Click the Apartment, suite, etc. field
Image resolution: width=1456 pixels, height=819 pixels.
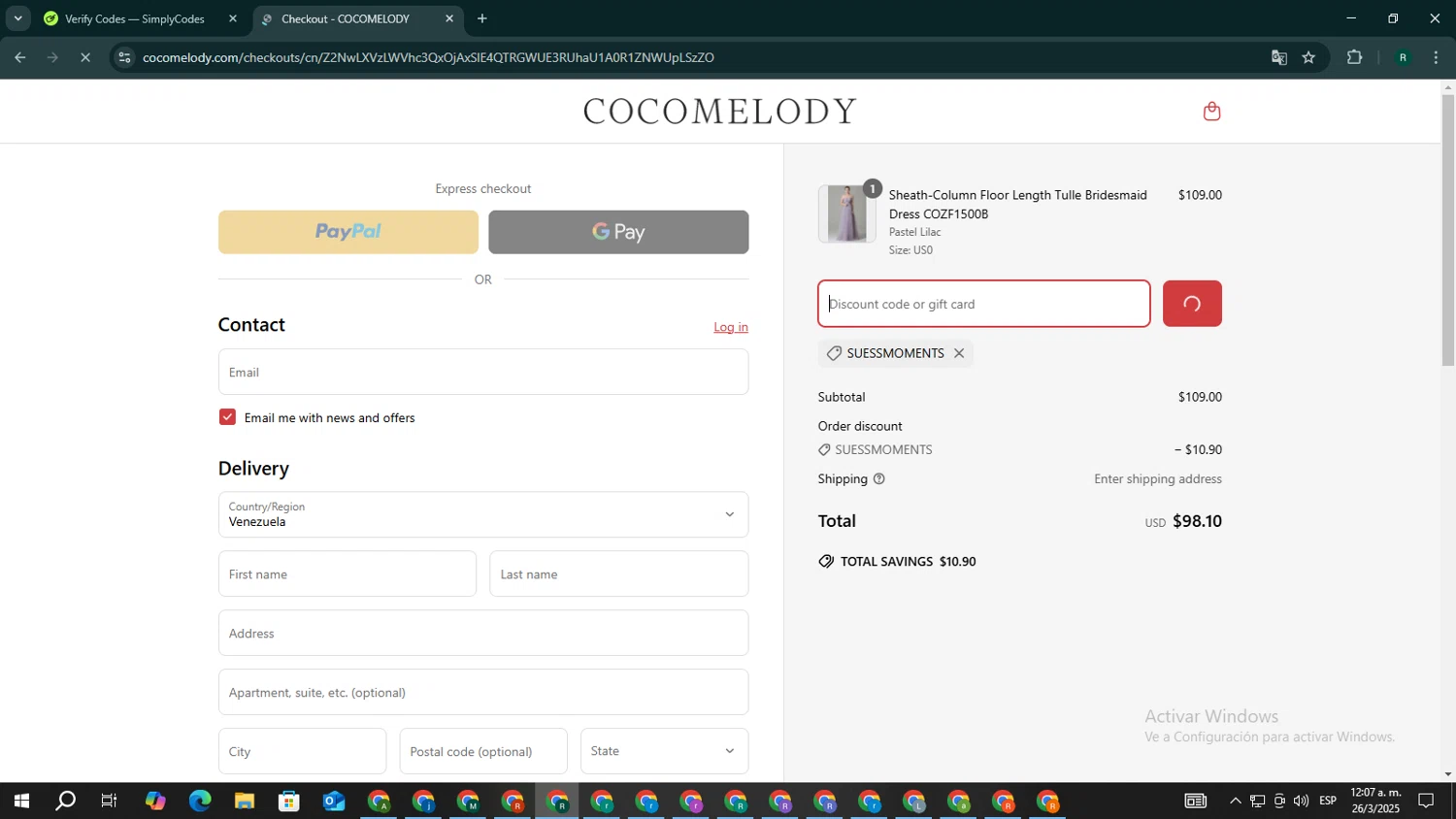tap(483, 692)
